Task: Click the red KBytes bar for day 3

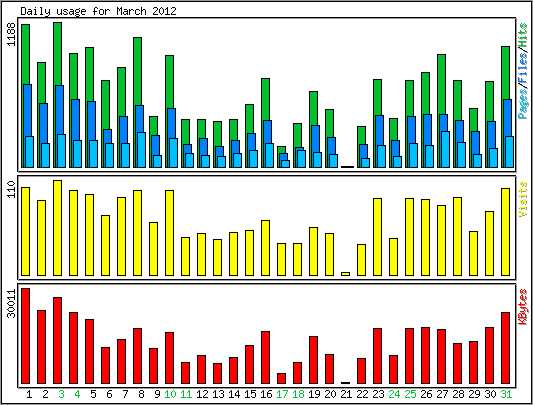Action: pyautogui.click(x=57, y=340)
